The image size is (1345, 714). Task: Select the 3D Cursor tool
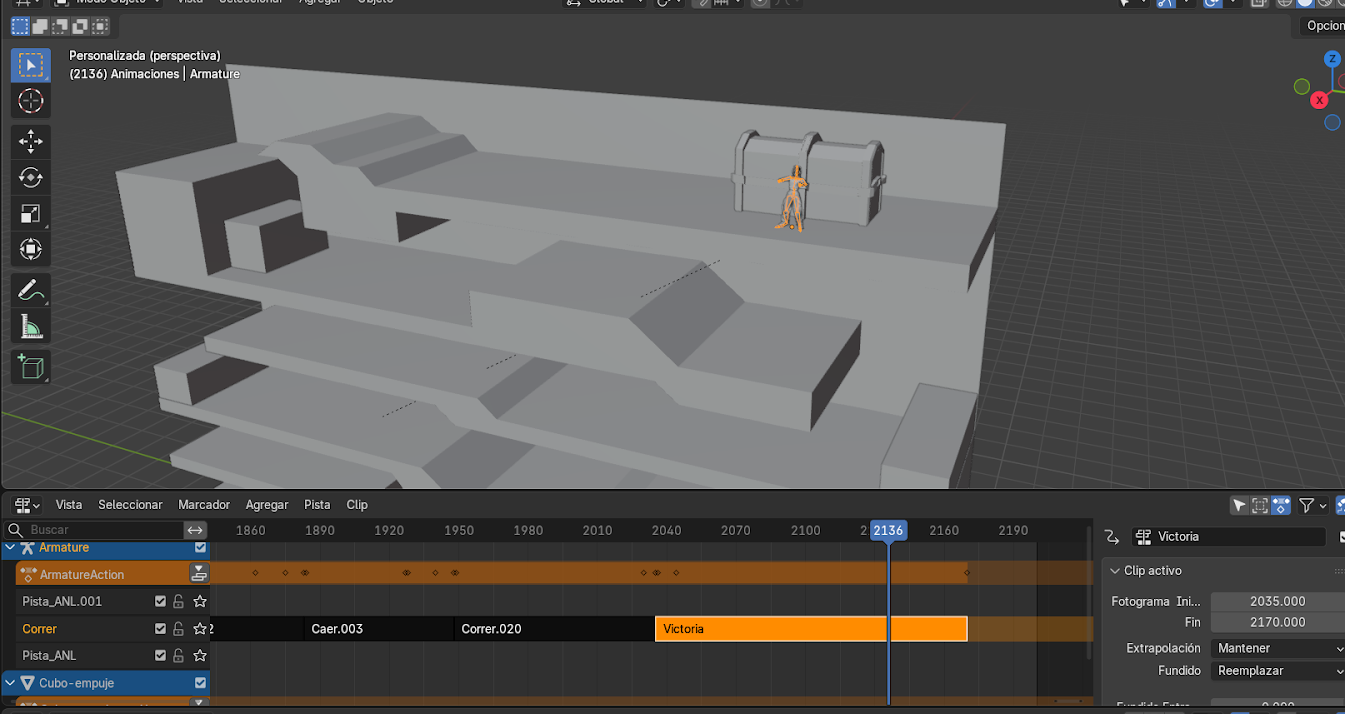tap(30, 101)
